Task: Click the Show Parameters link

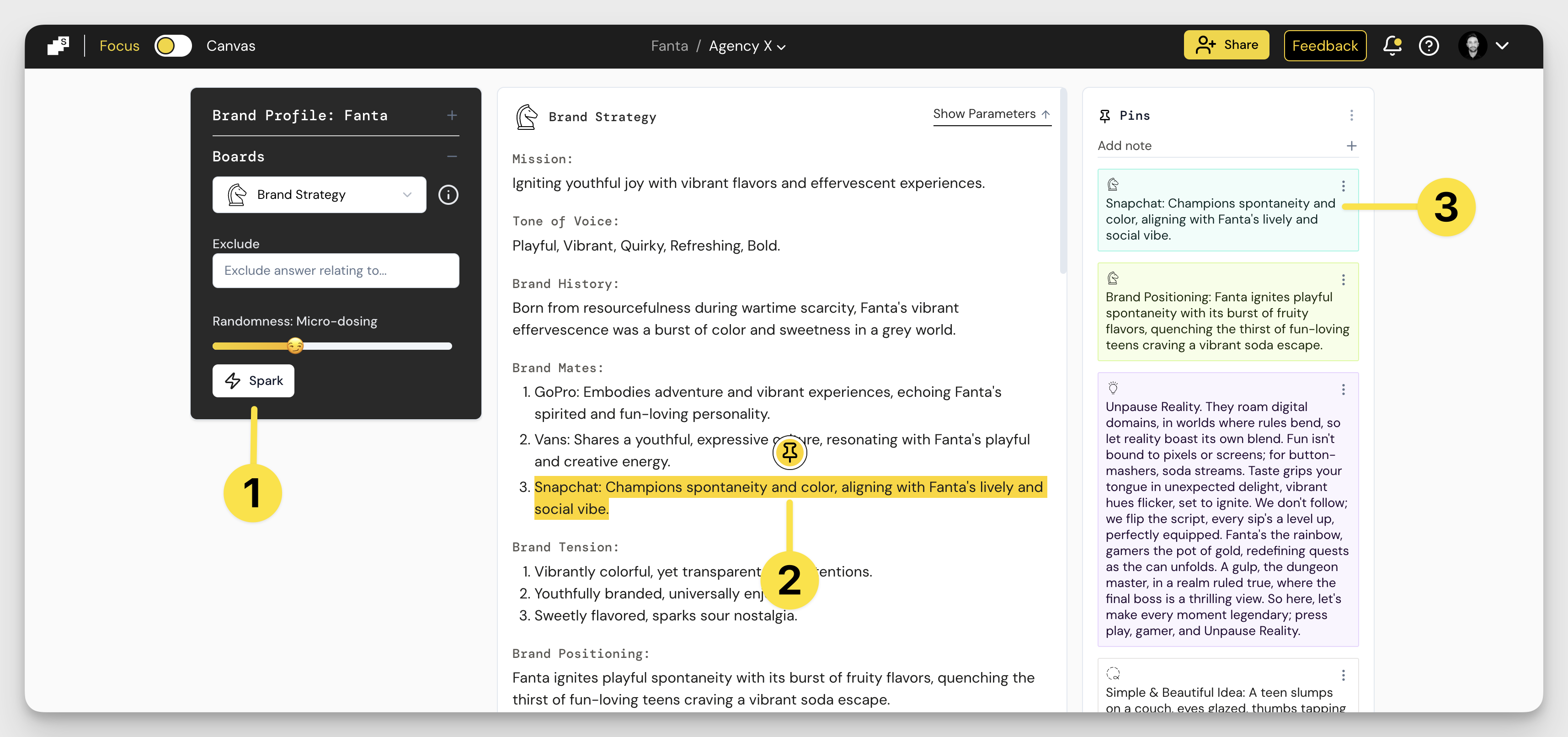Action: click(991, 114)
